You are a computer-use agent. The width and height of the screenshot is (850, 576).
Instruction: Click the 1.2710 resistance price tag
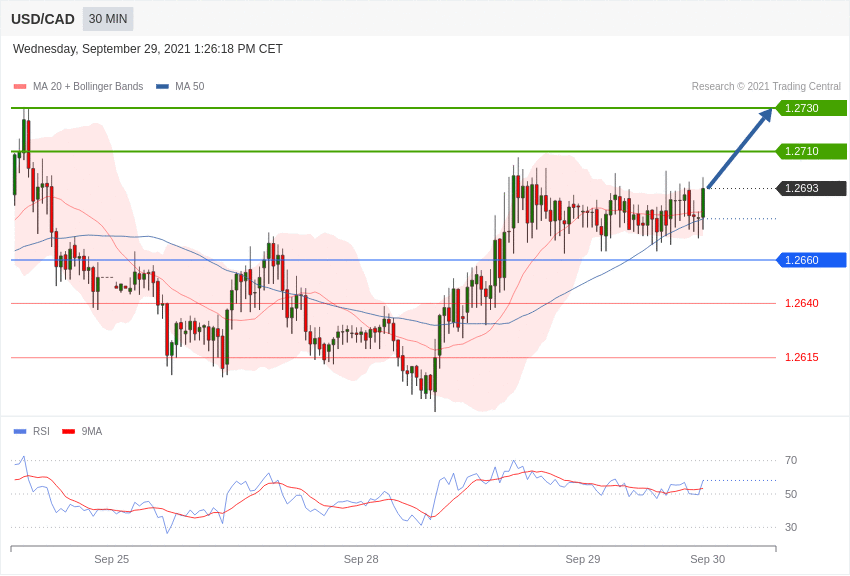[812, 151]
